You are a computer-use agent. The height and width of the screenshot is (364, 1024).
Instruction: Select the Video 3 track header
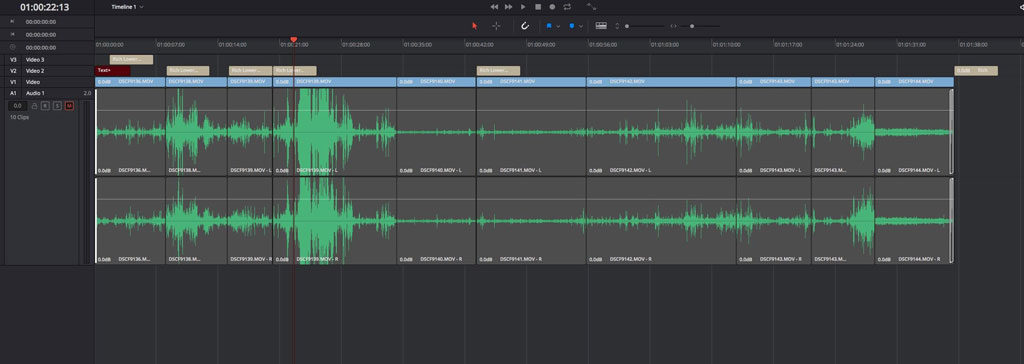(49, 59)
